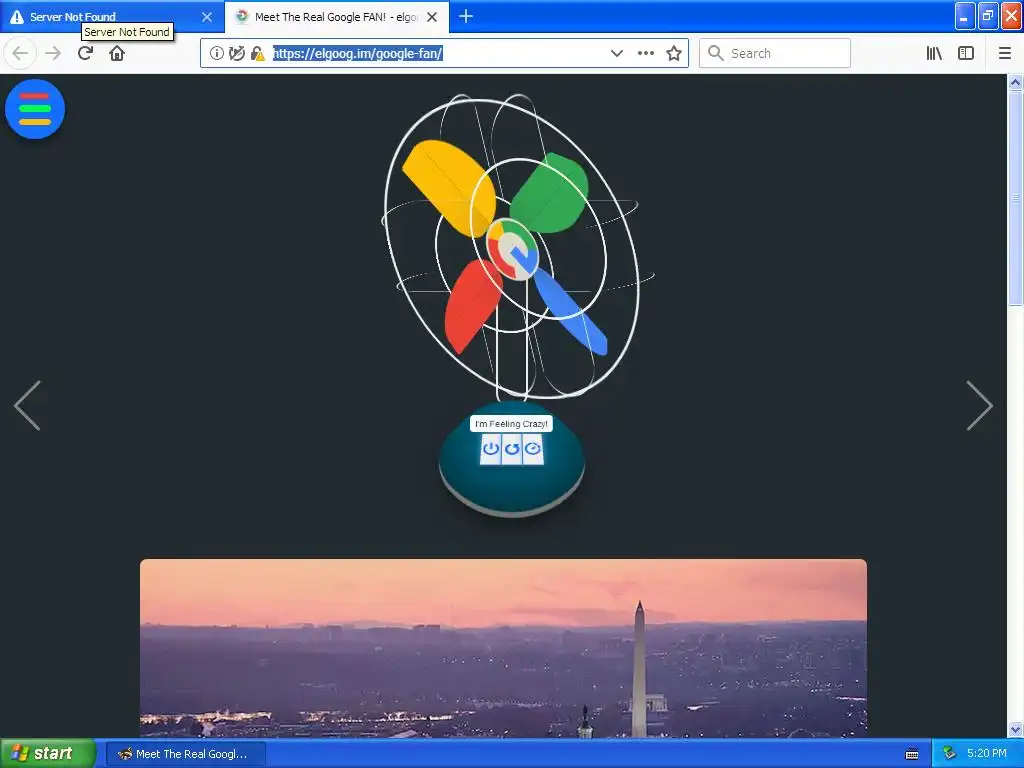Click the I'm Feeling Crazy tooltip
Screen dimensions: 1024x768
511,424
